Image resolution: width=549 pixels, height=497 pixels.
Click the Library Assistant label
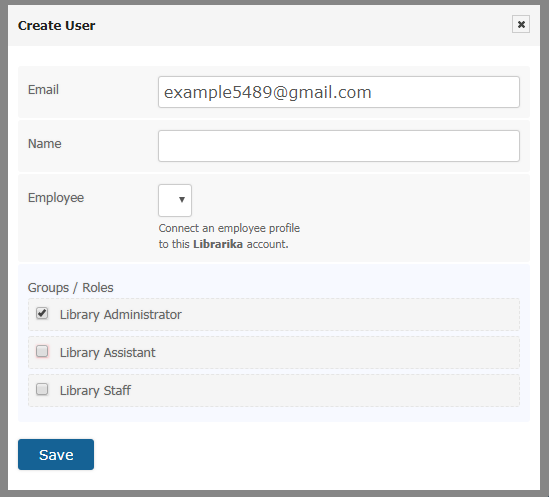point(107,352)
